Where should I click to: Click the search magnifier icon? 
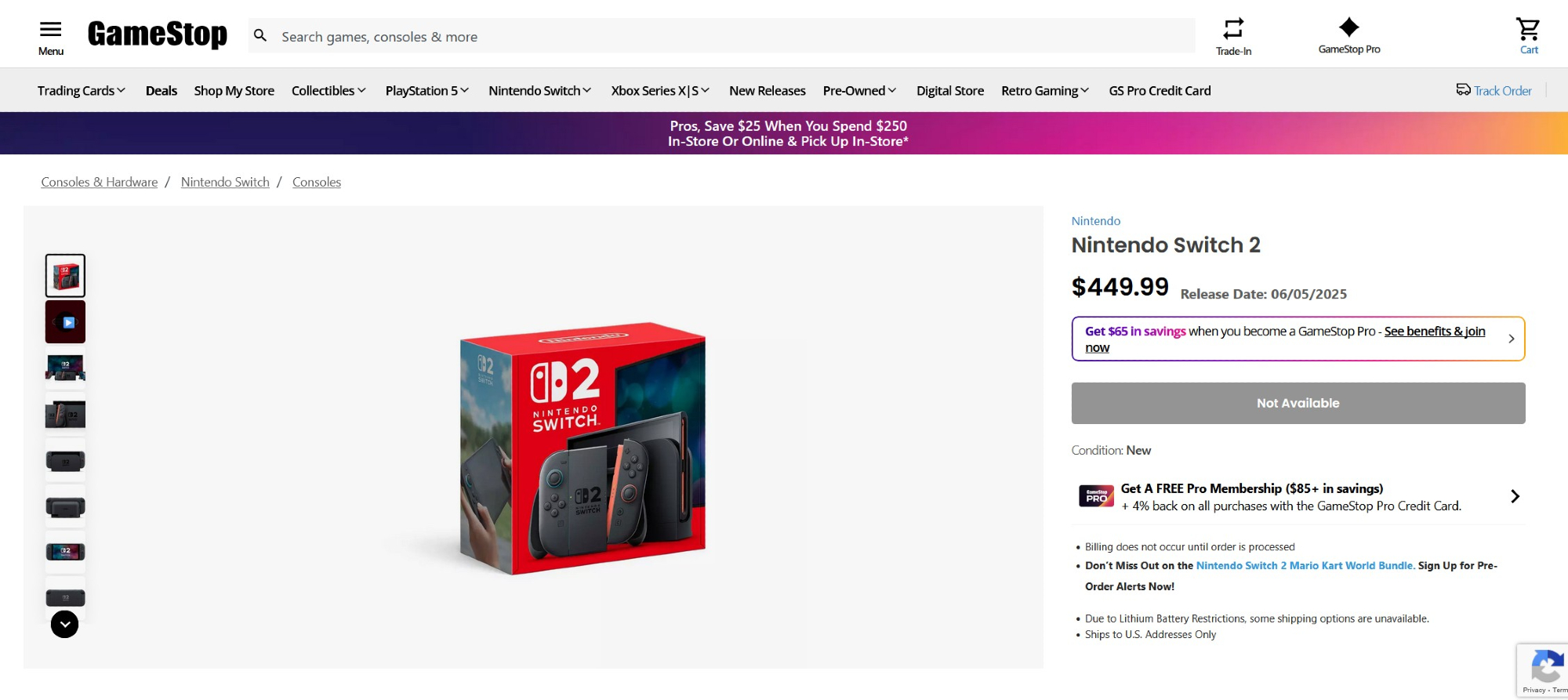261,36
